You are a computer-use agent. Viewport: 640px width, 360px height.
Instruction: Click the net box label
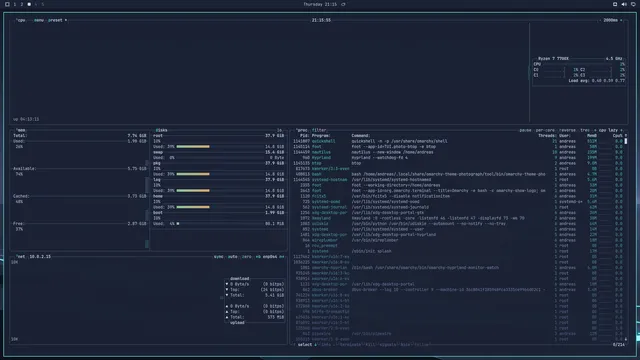tap(21, 257)
